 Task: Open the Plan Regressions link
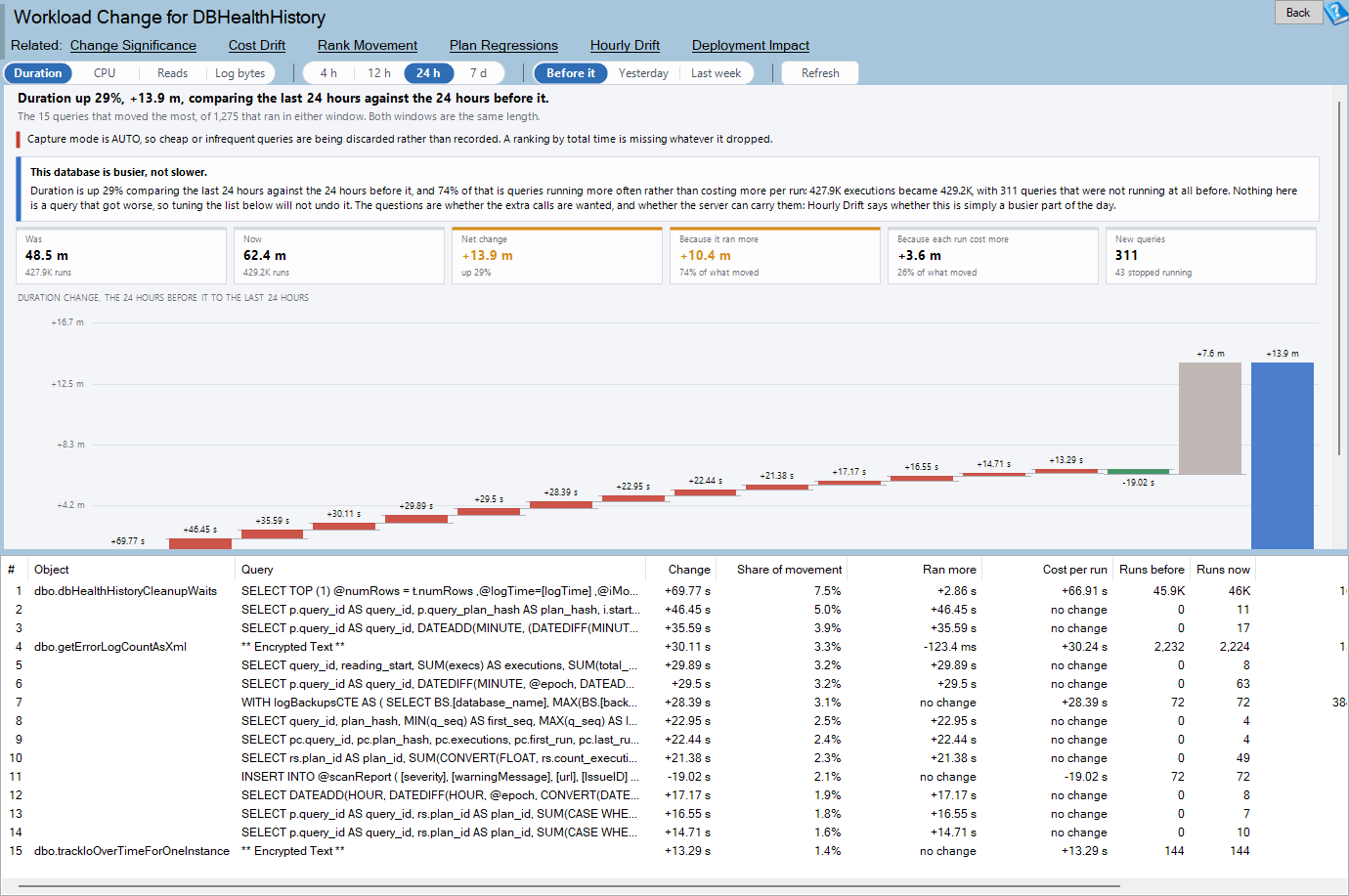[x=503, y=45]
